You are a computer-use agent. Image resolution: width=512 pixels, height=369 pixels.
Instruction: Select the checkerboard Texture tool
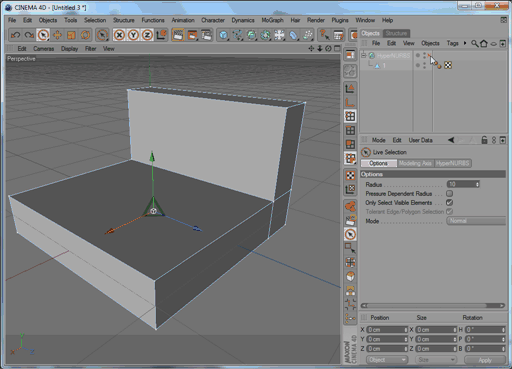pyautogui.click(x=350, y=175)
